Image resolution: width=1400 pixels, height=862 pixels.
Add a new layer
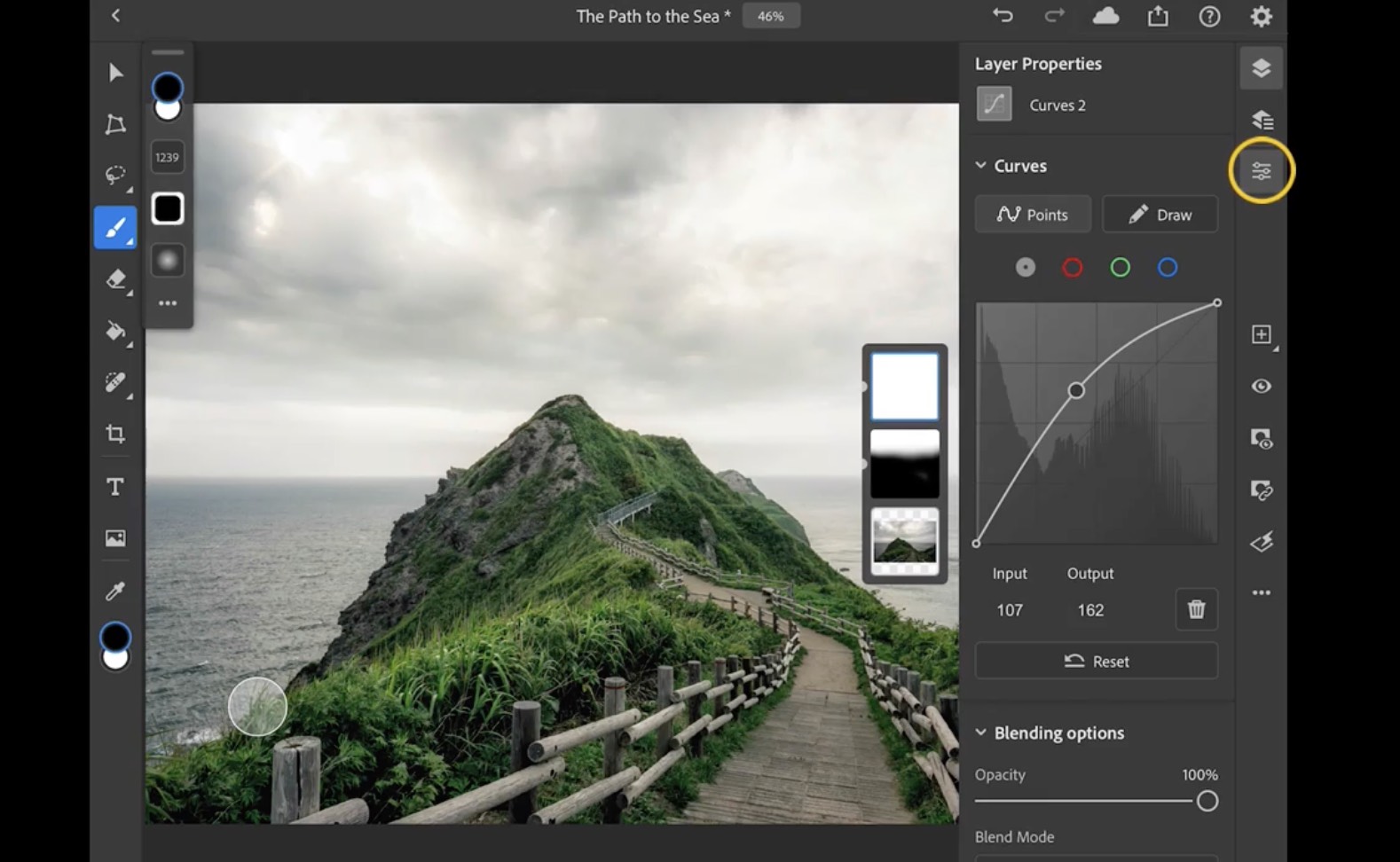click(x=1261, y=334)
